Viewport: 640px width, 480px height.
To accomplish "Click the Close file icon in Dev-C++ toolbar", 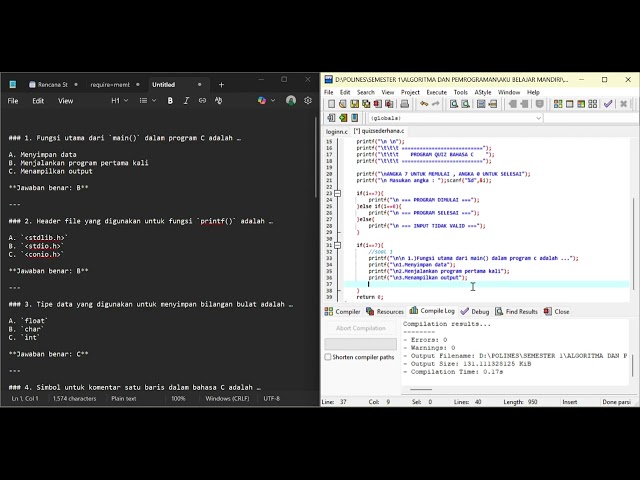I will 378,104.
